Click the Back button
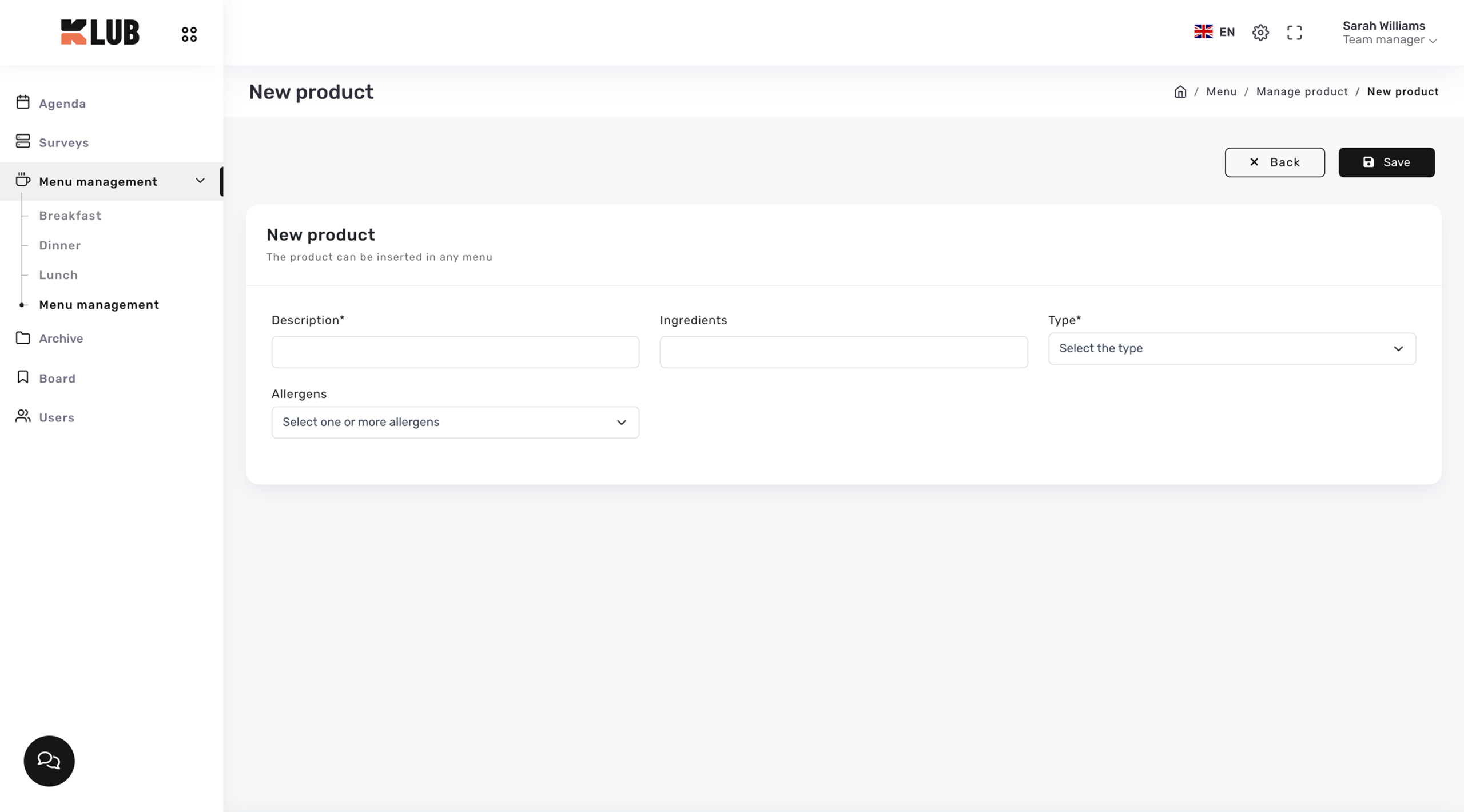Image resolution: width=1464 pixels, height=812 pixels. coord(1274,162)
